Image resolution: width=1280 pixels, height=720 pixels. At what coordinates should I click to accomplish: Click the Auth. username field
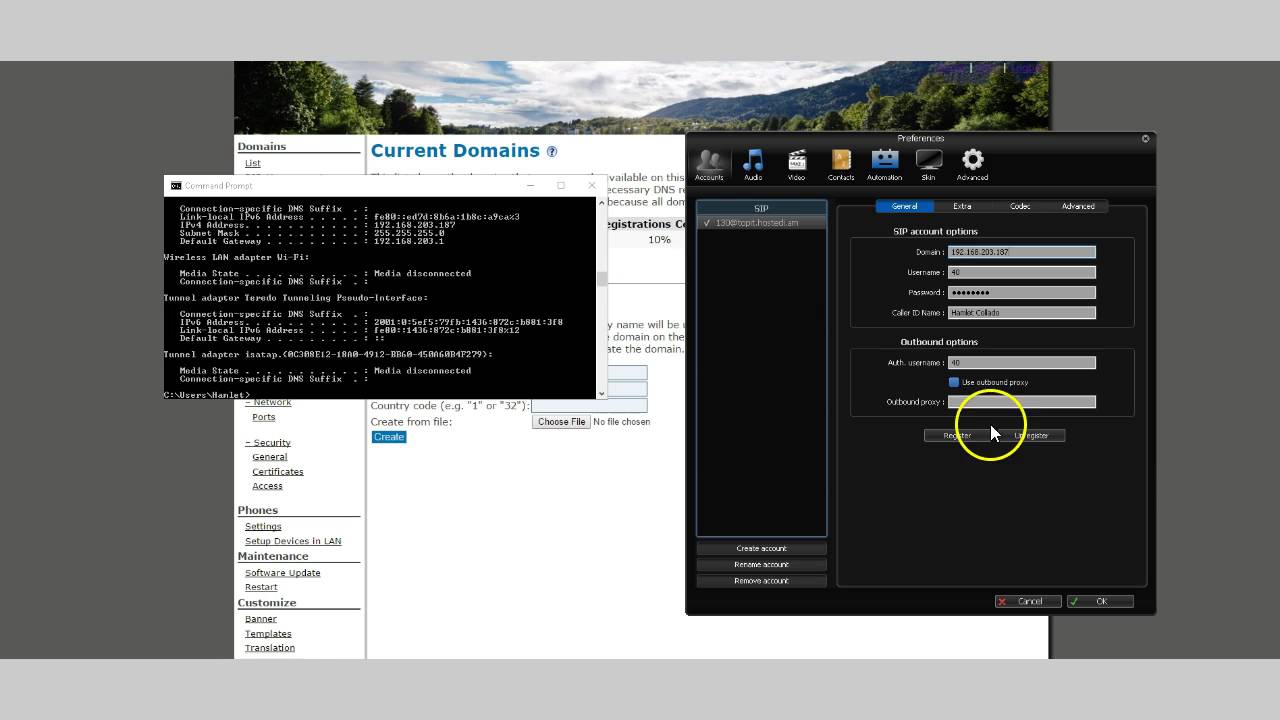[1021, 362]
